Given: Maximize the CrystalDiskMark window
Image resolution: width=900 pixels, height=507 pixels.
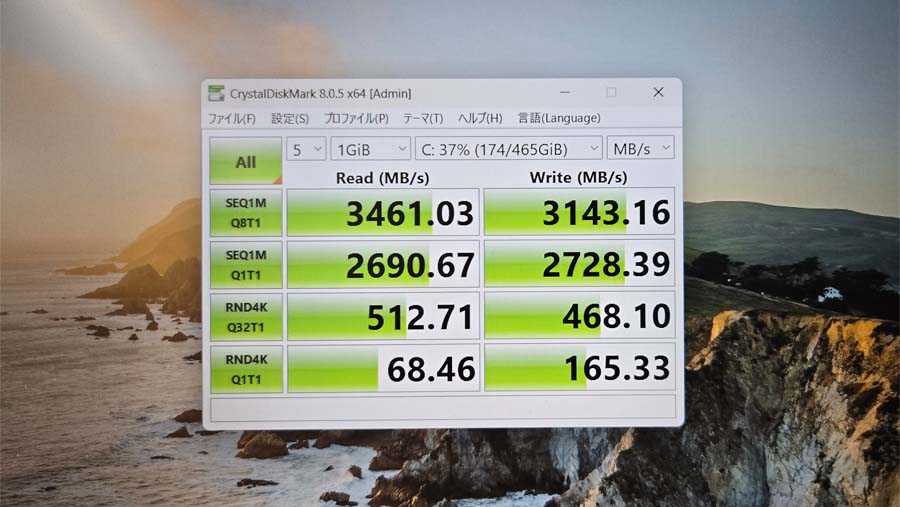Looking at the screenshot, I should tap(611, 92).
